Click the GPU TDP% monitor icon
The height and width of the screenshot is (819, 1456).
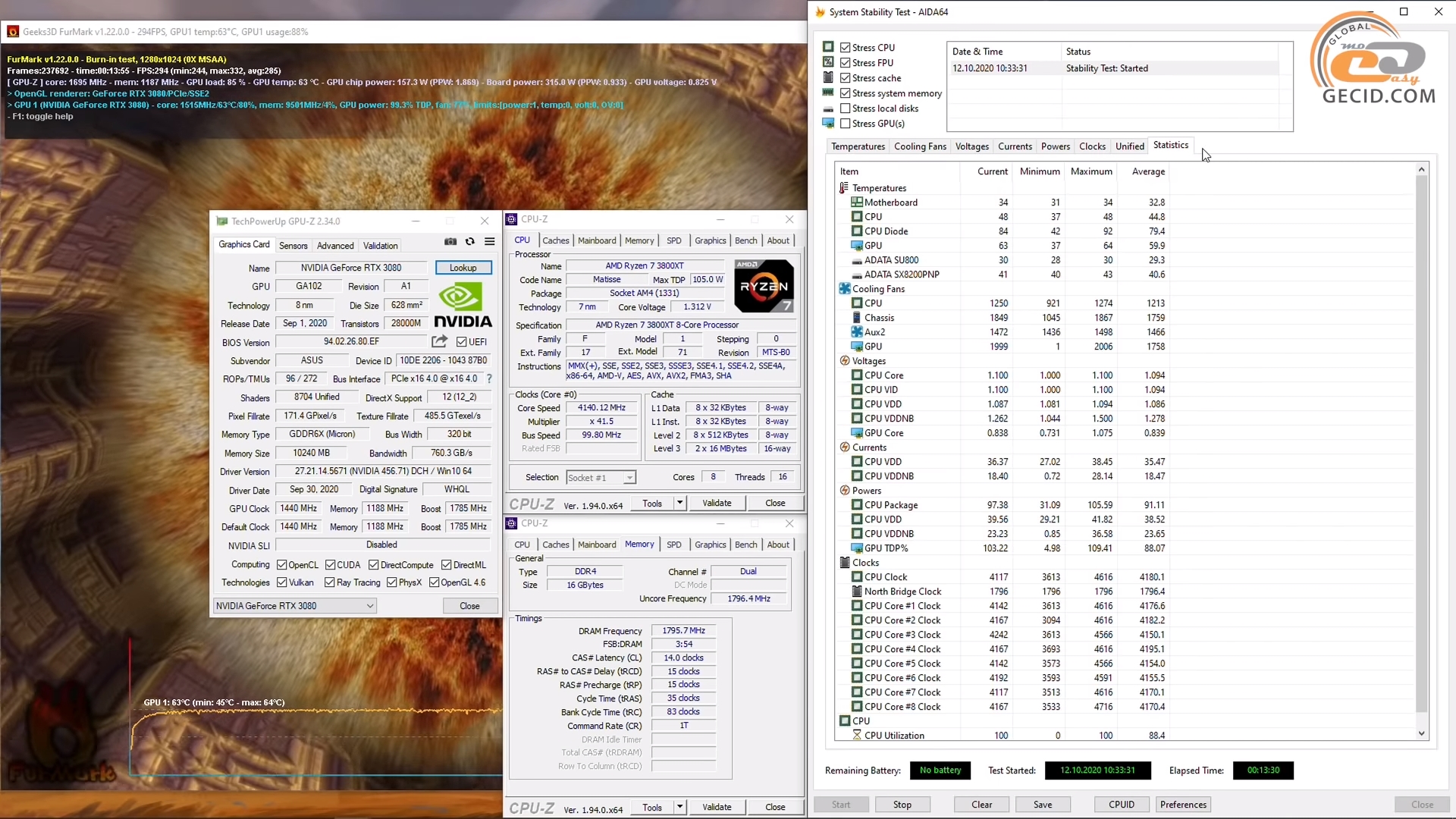point(857,548)
